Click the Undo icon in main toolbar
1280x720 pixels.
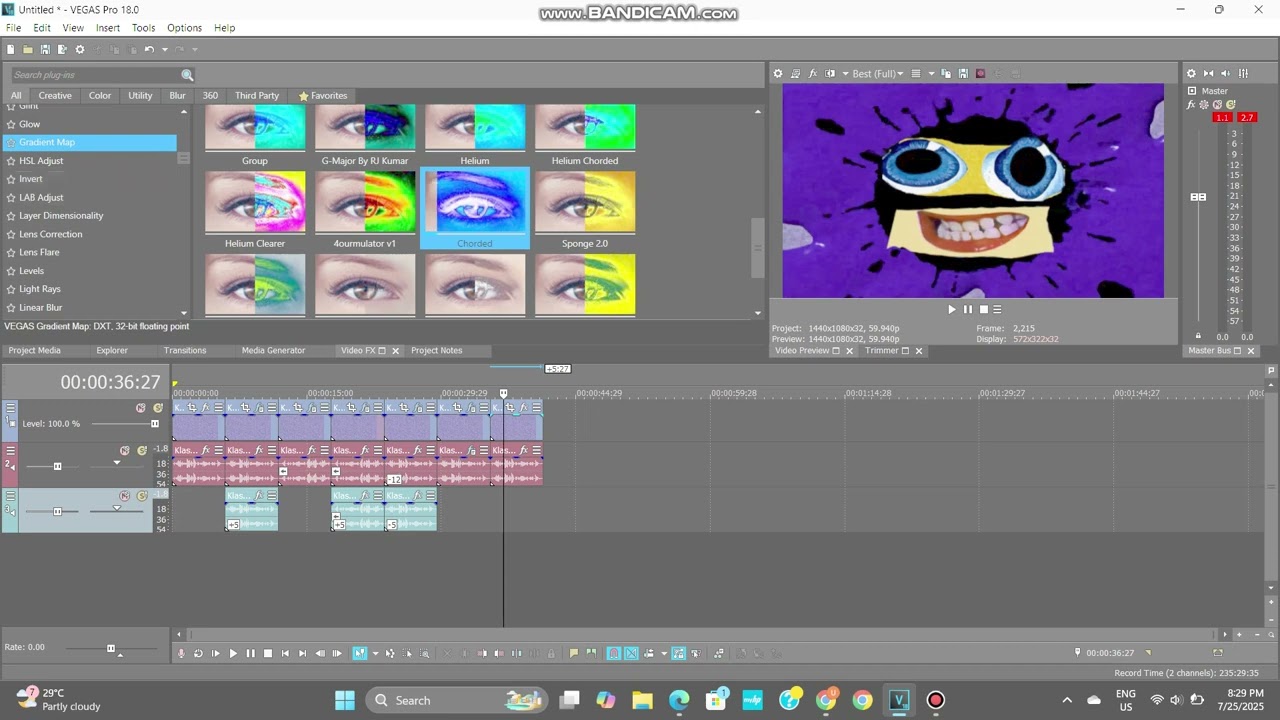pyautogui.click(x=149, y=49)
